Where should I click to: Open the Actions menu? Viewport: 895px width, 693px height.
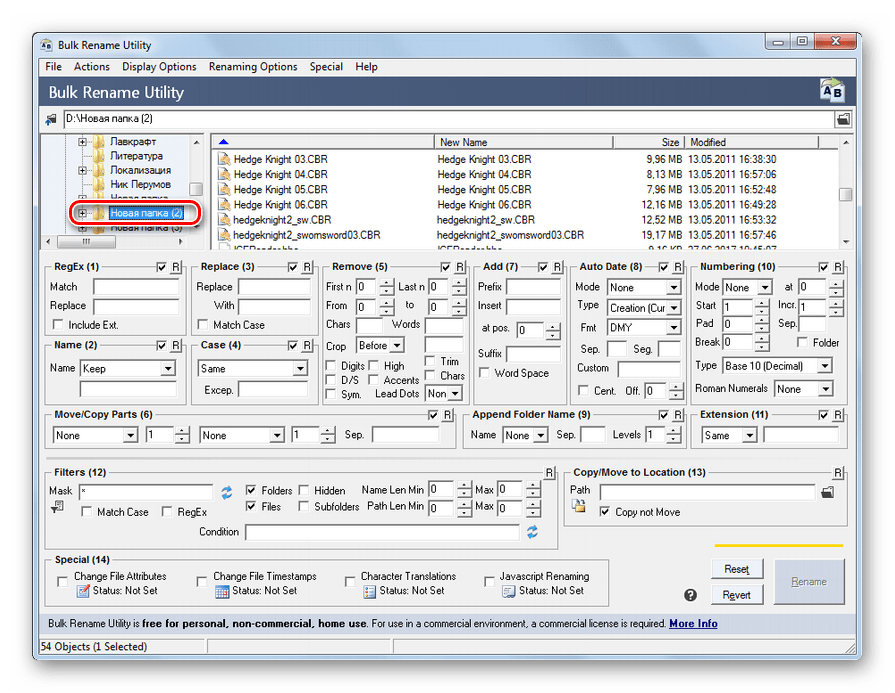point(91,67)
